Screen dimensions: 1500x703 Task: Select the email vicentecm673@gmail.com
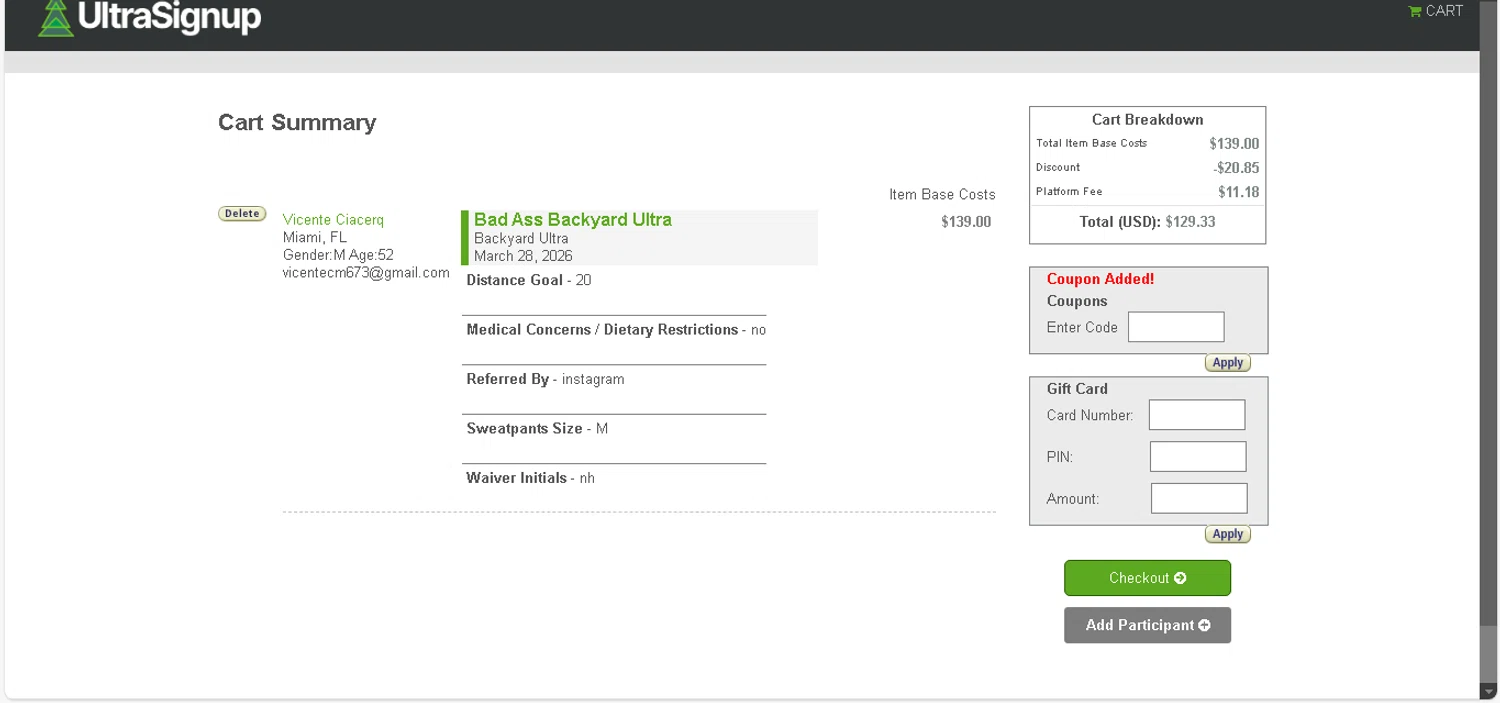(x=366, y=273)
